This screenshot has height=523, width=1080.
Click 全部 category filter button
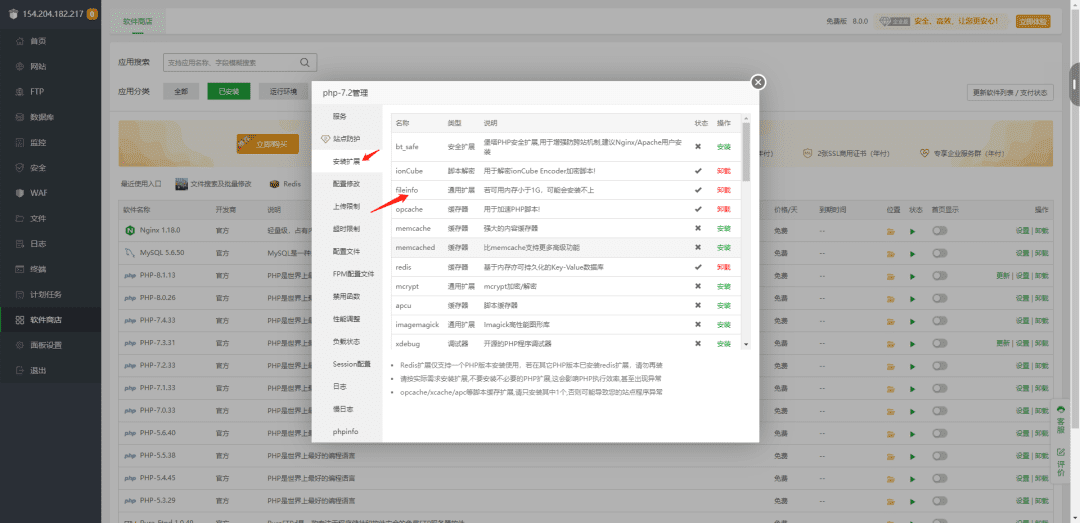(180, 91)
